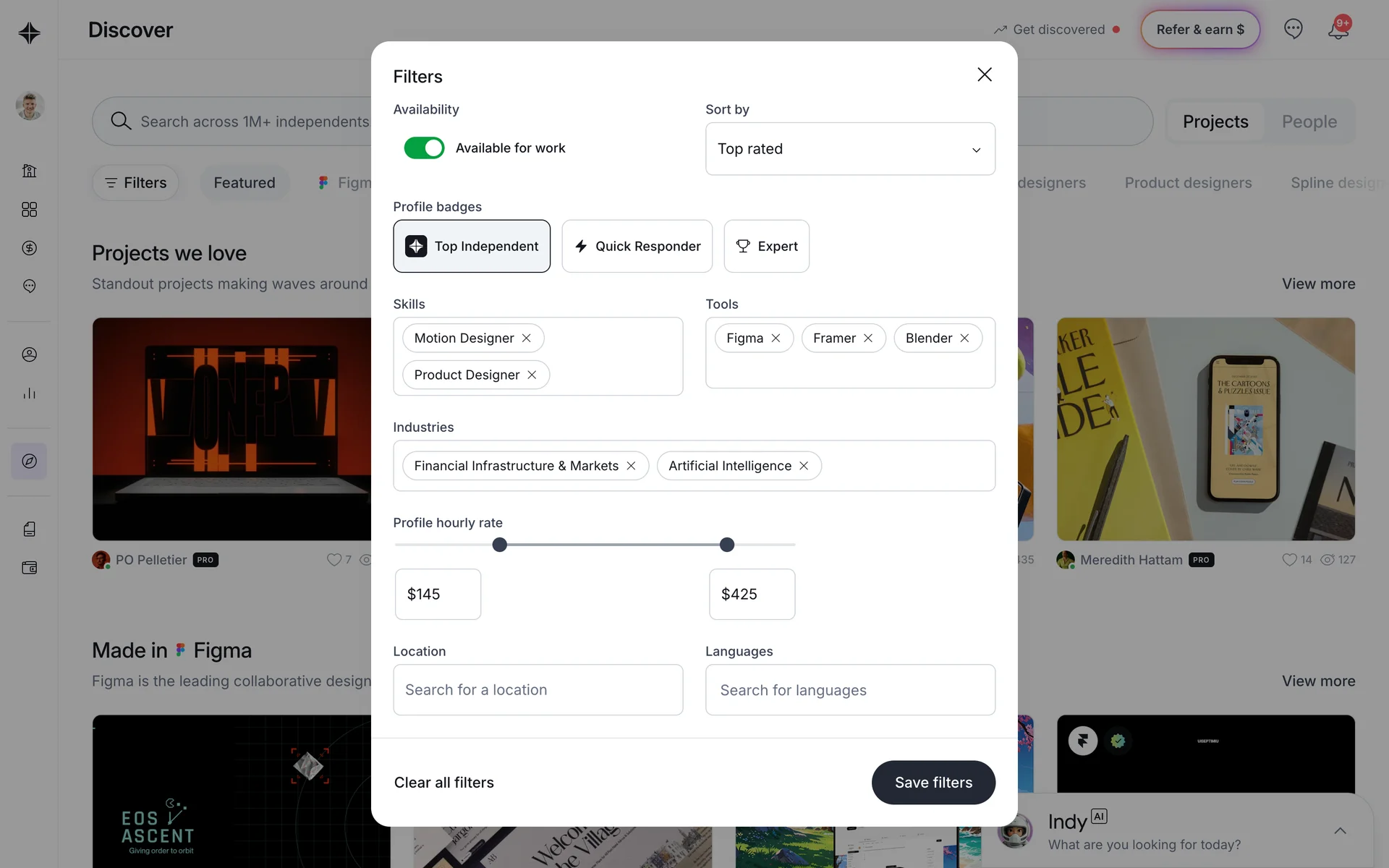Click Save filters button
1389x868 pixels.
[933, 783]
